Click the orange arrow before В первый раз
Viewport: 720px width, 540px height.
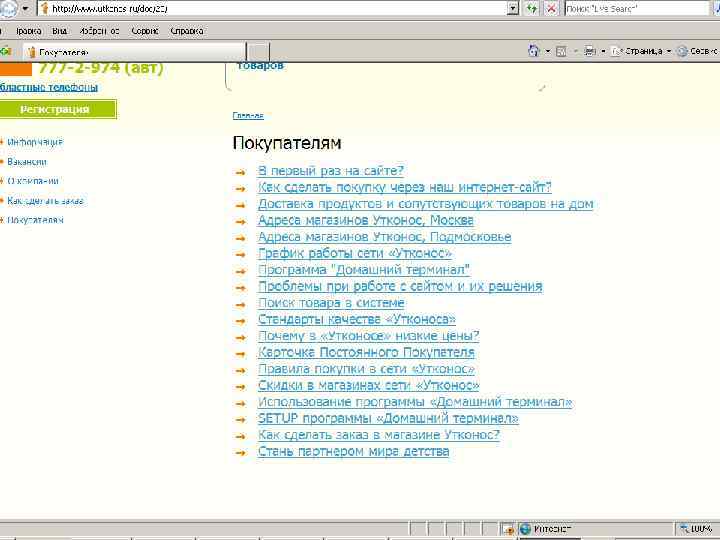tap(241, 172)
